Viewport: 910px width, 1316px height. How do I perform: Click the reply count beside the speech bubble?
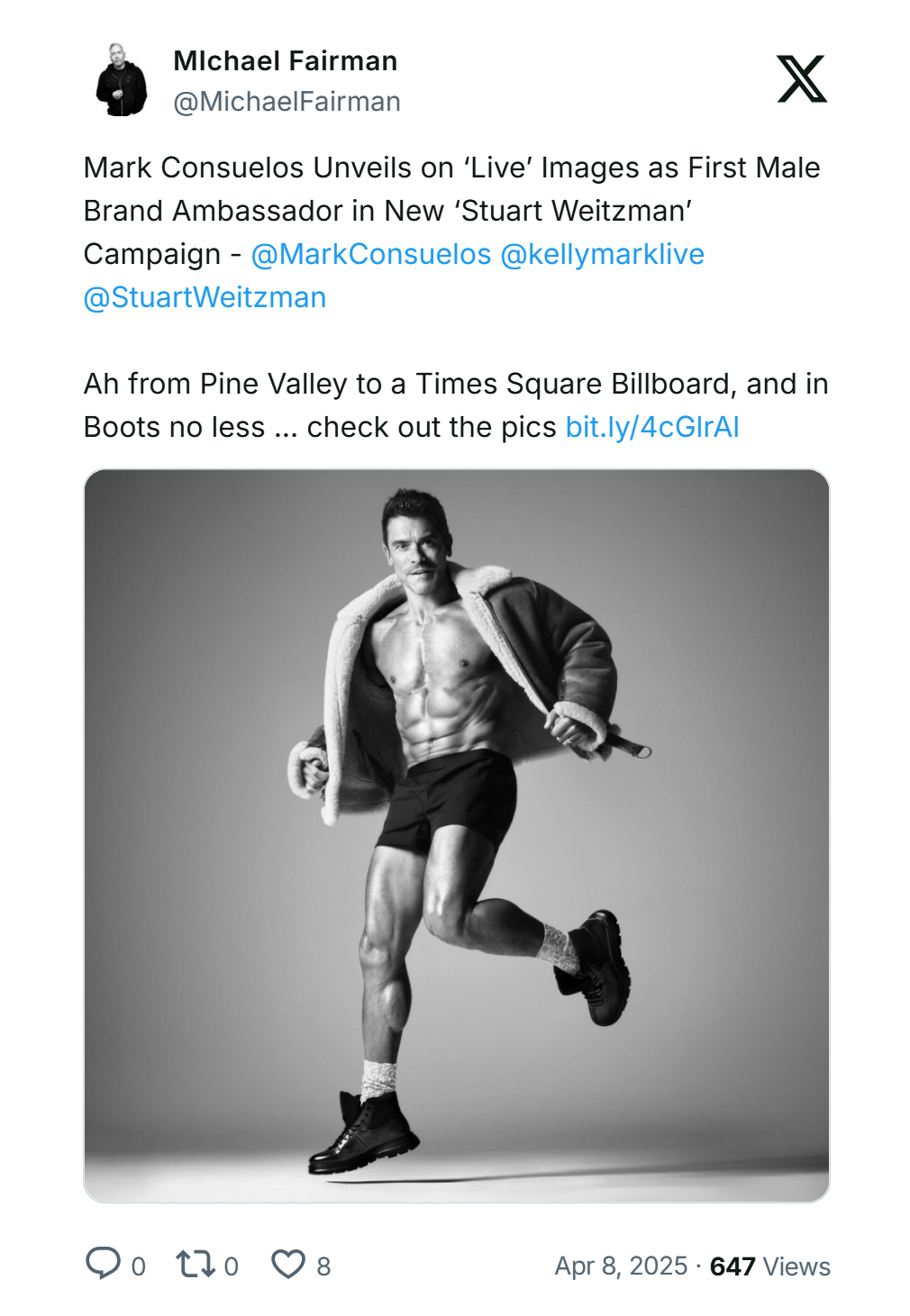(138, 1266)
